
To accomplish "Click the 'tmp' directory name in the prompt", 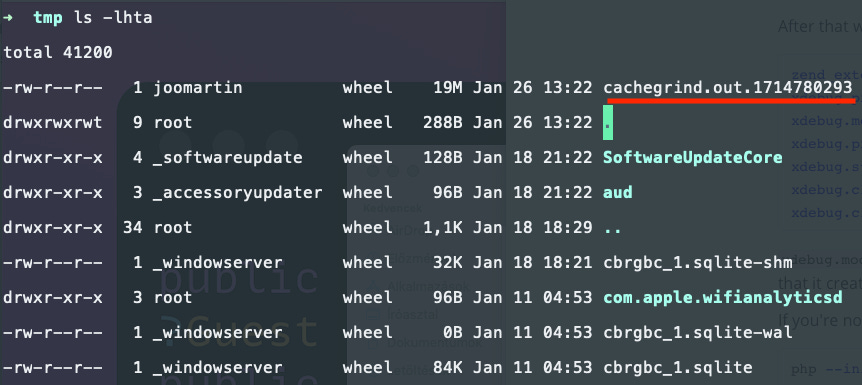I will [x=48, y=18].
